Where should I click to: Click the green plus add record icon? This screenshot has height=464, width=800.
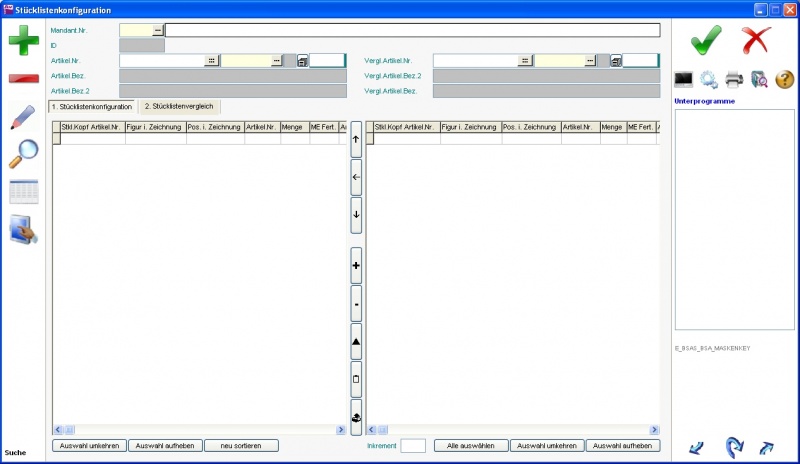pos(24,42)
